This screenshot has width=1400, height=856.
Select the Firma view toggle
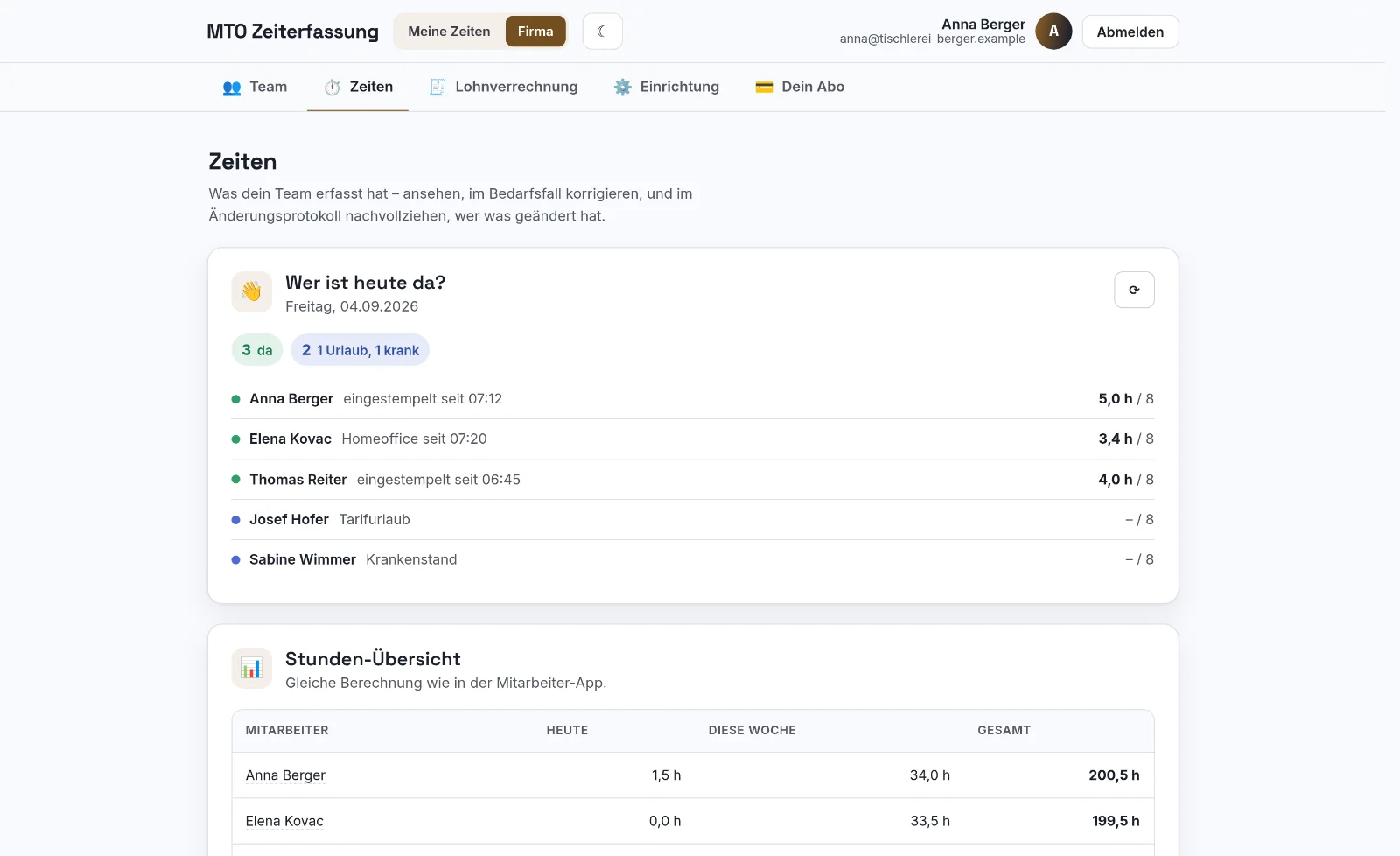tap(535, 32)
